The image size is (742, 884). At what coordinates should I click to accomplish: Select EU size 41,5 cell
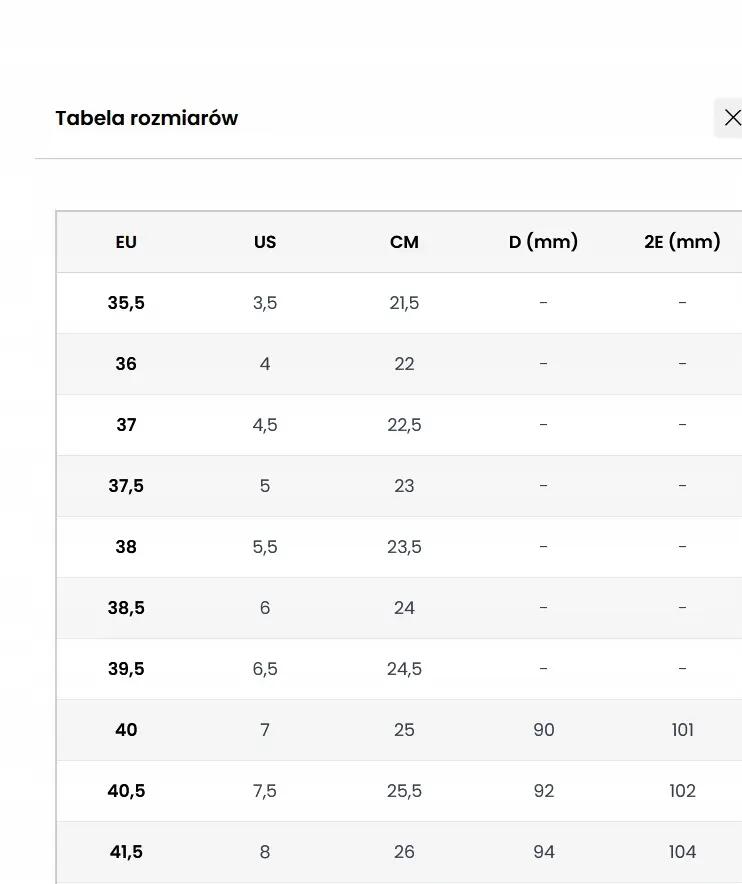[x=126, y=851]
